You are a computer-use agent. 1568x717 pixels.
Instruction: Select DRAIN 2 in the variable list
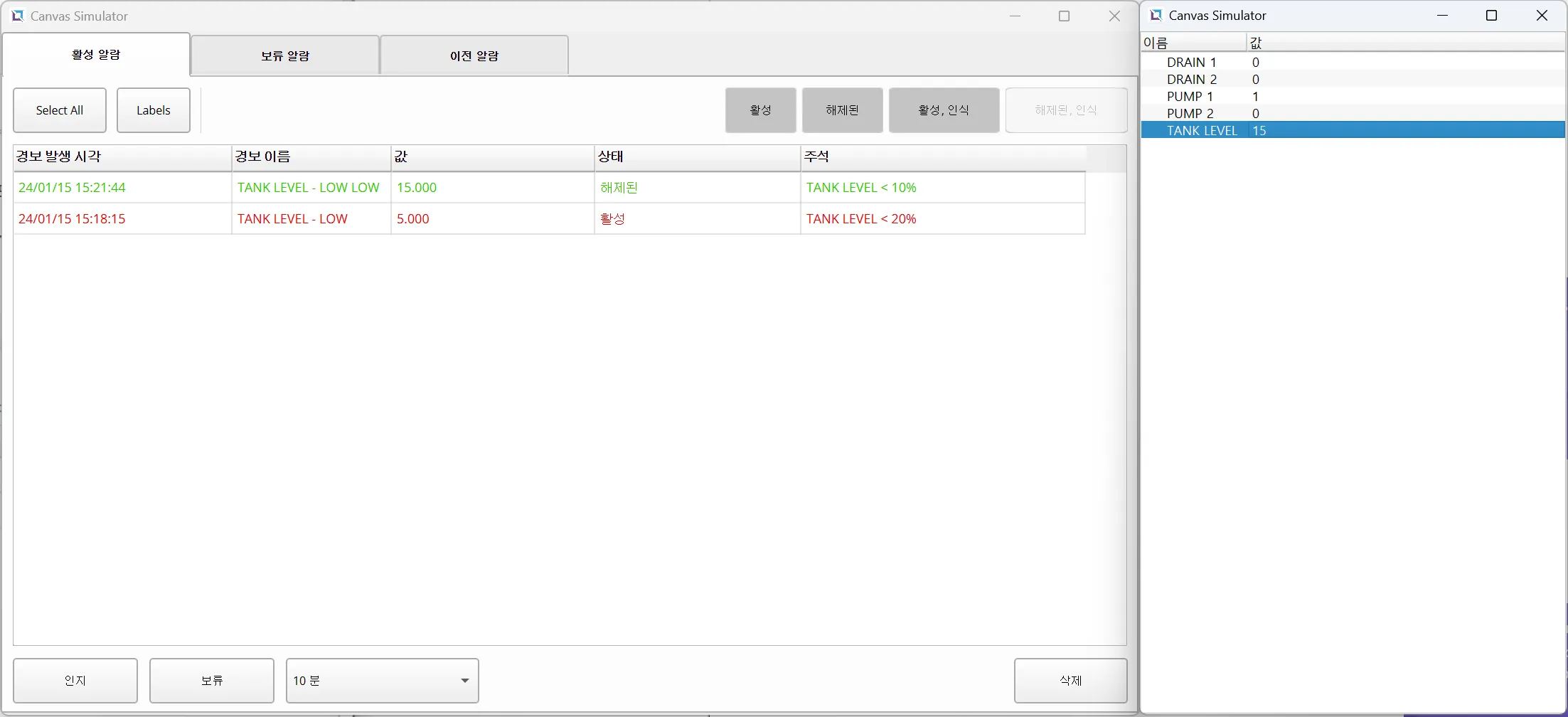[x=1191, y=80]
